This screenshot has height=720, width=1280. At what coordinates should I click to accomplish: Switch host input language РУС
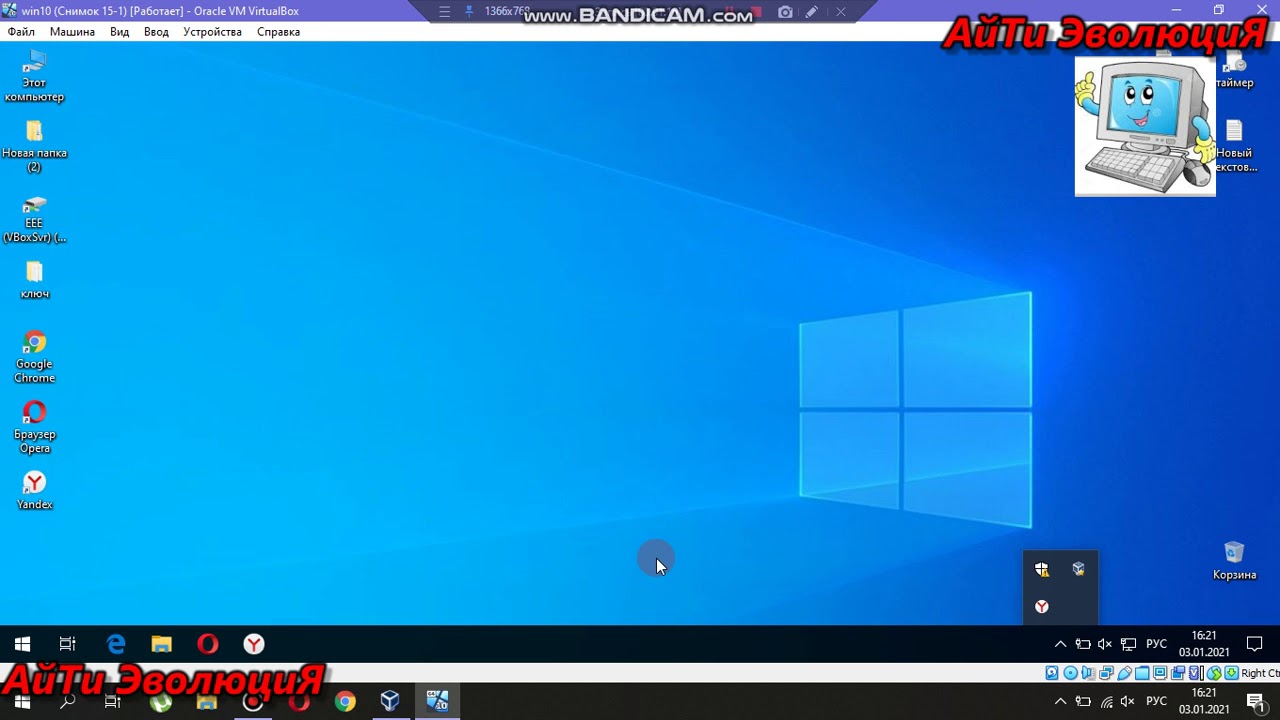(1156, 702)
